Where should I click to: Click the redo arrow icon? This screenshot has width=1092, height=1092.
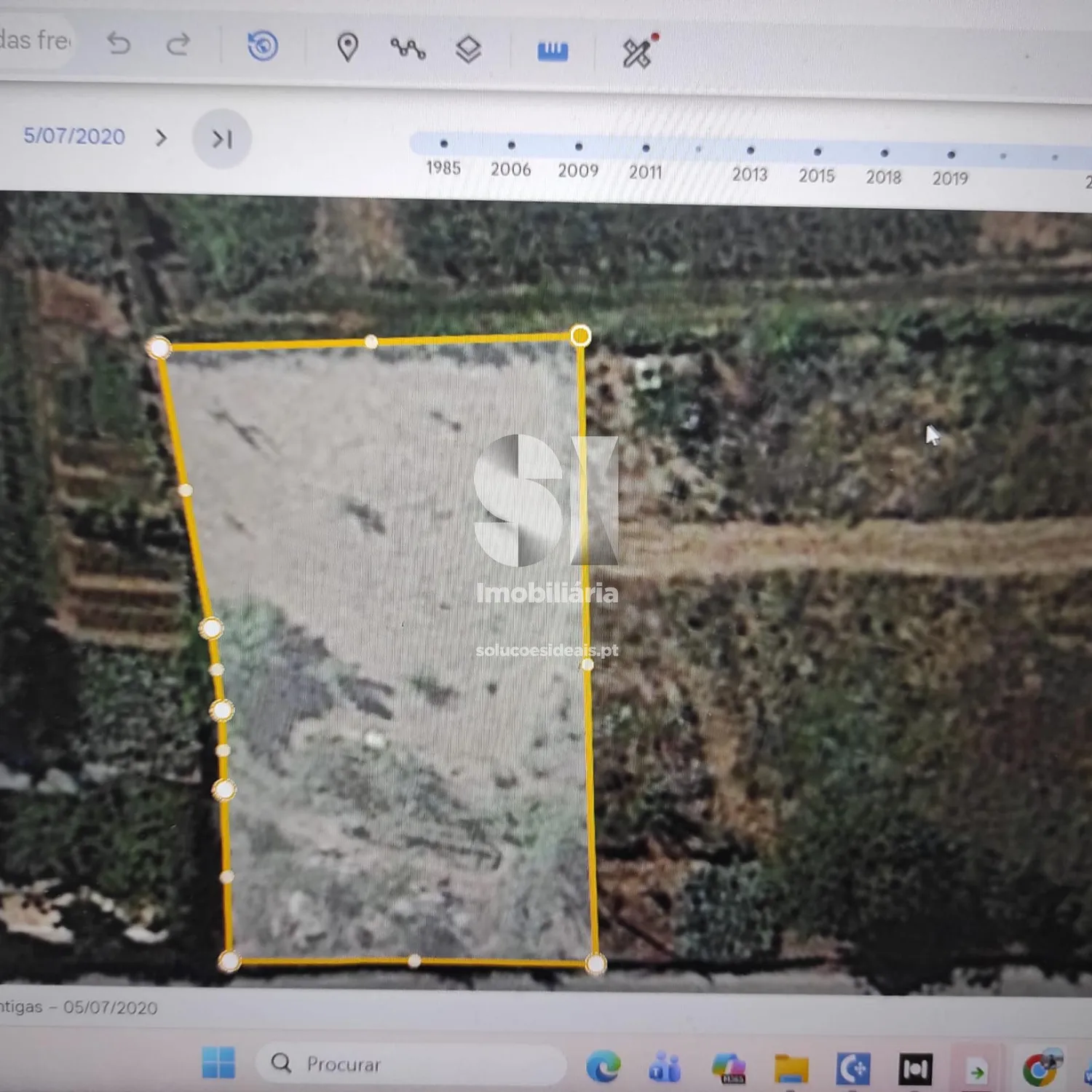(178, 45)
